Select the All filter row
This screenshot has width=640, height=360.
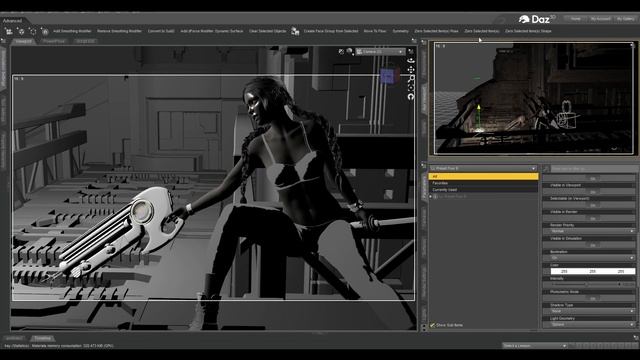click(x=483, y=176)
